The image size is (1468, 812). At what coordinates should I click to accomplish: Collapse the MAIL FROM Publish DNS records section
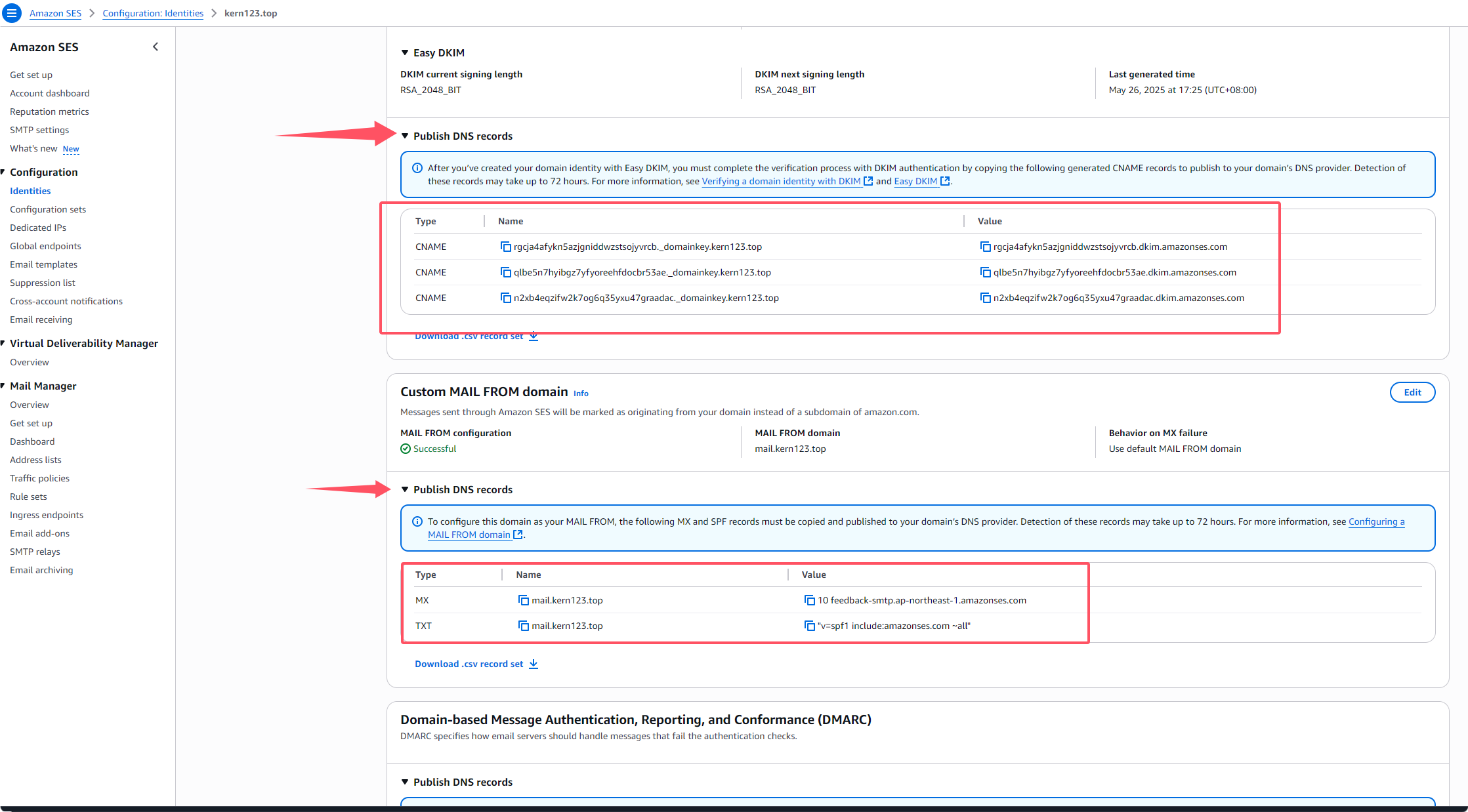(x=405, y=489)
